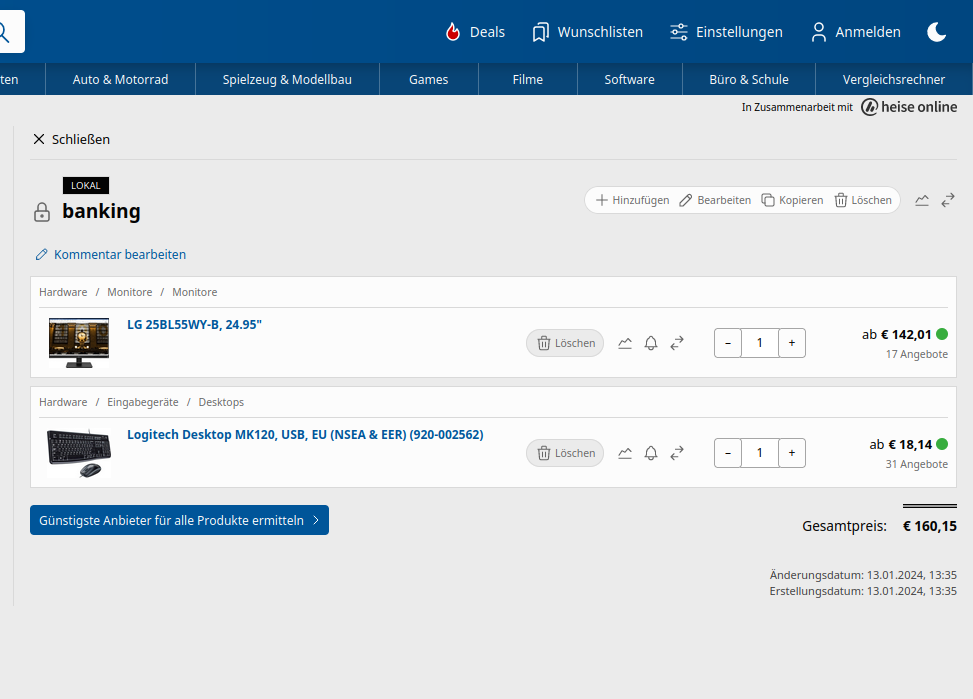Image resolution: width=973 pixels, height=699 pixels.
Task: Open Wunschlisten bookmark link
Action: pos(588,32)
